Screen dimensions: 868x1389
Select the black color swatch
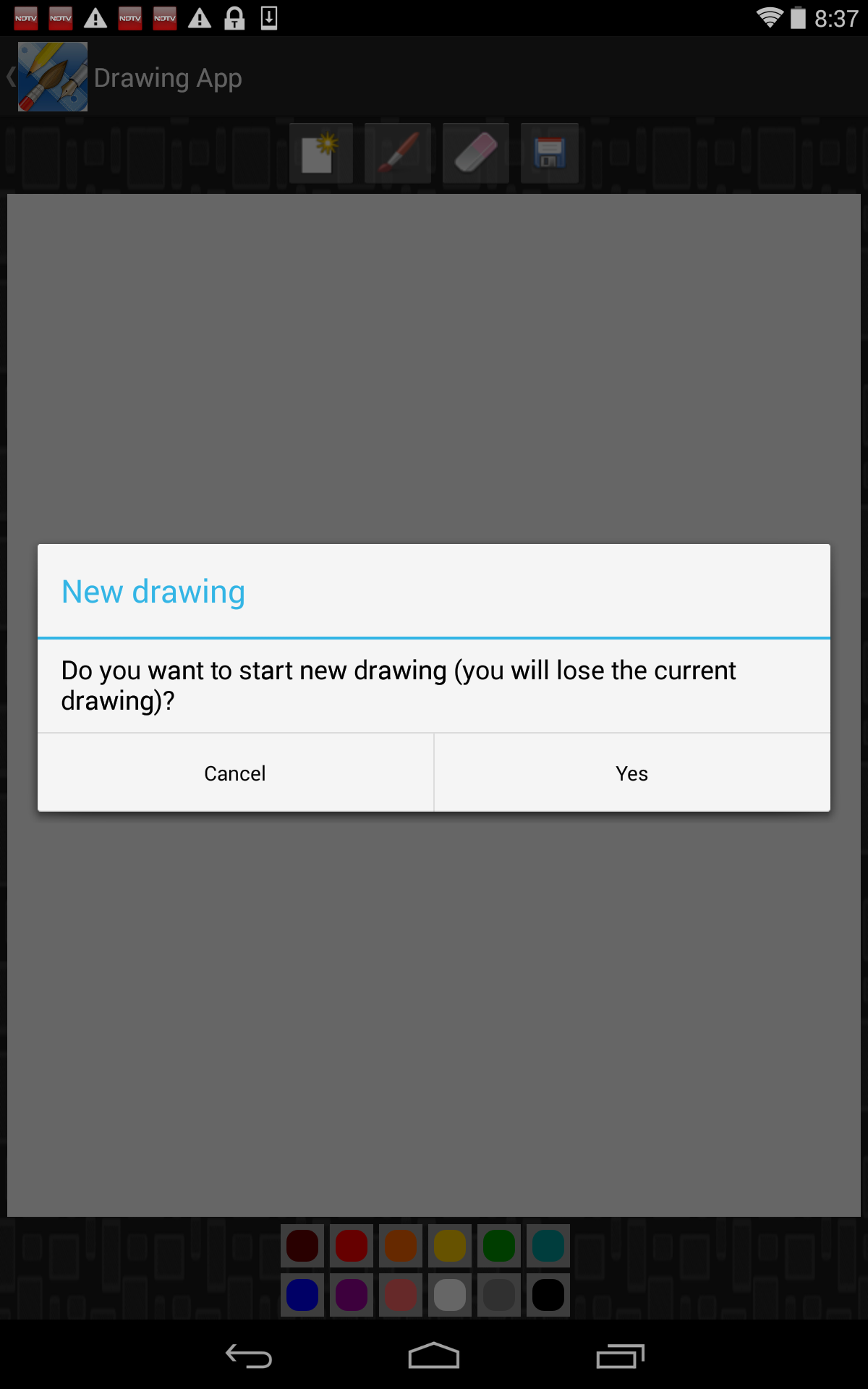pos(548,1295)
